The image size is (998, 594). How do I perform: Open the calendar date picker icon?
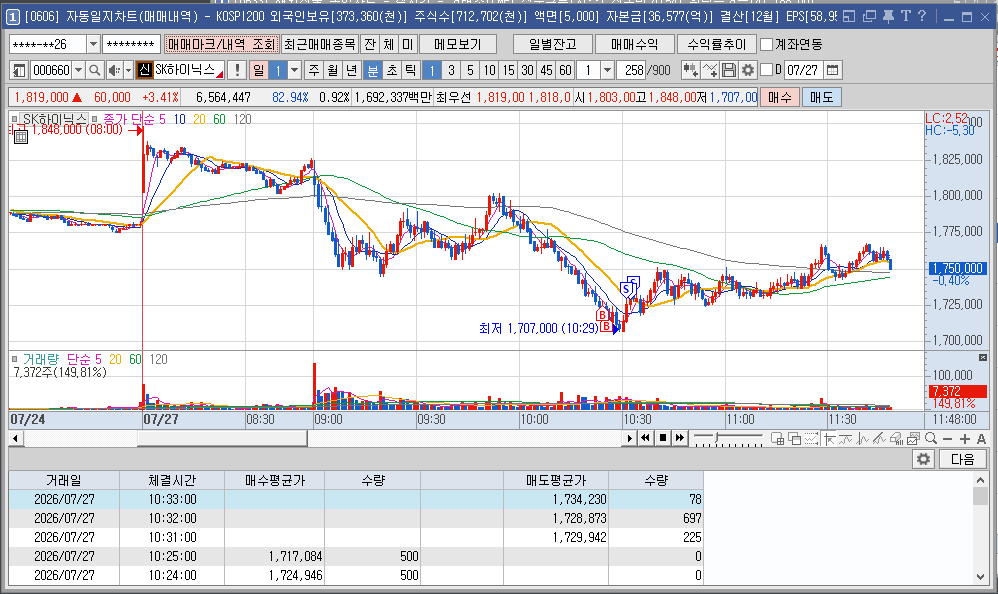click(833, 70)
